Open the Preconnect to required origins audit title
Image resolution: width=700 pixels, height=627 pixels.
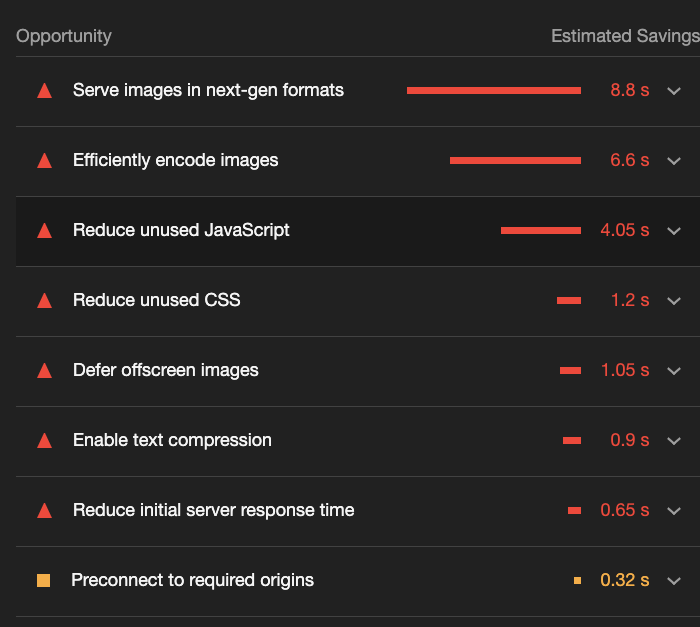[192, 580]
